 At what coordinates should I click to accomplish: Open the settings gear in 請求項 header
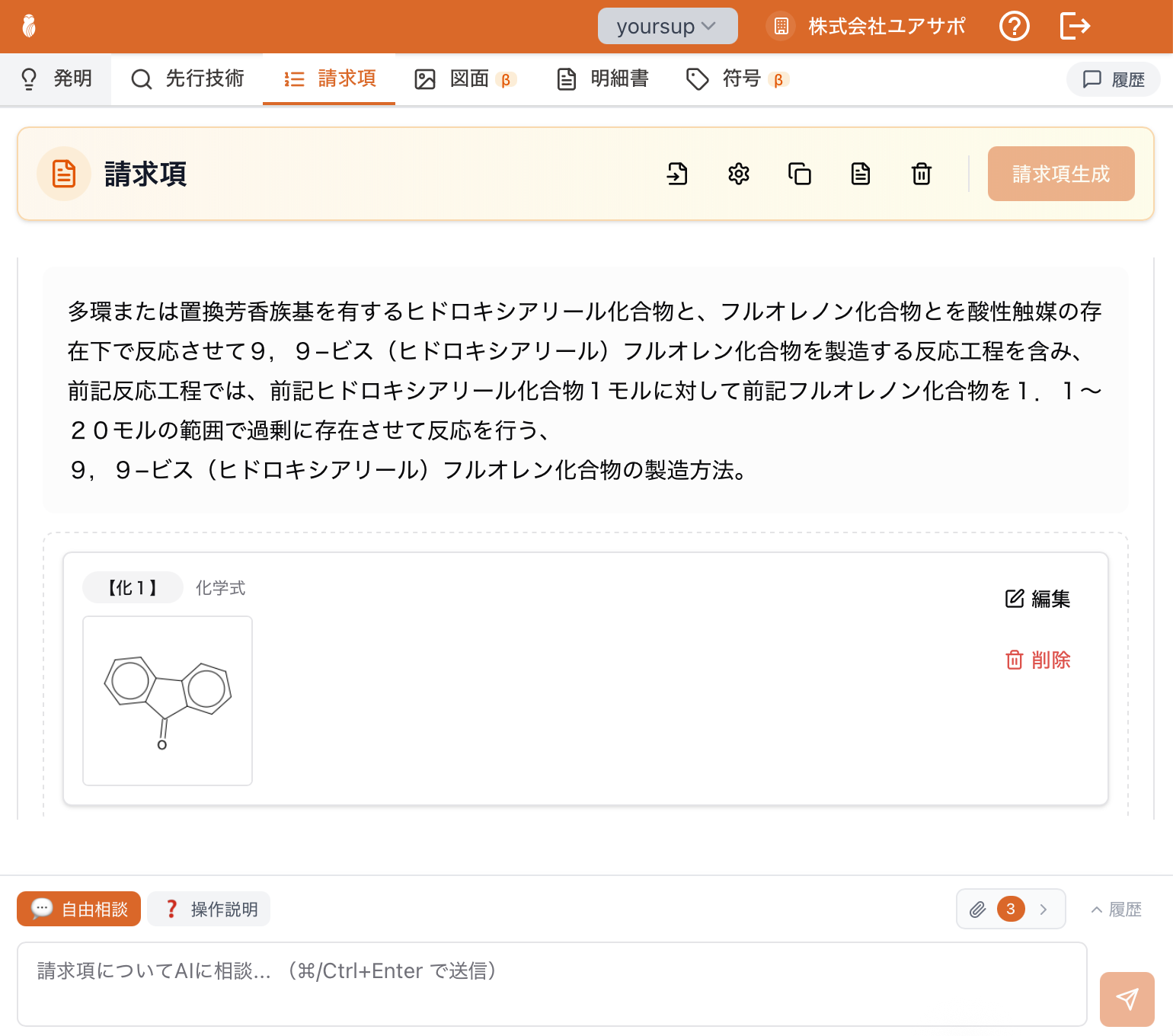[739, 174]
